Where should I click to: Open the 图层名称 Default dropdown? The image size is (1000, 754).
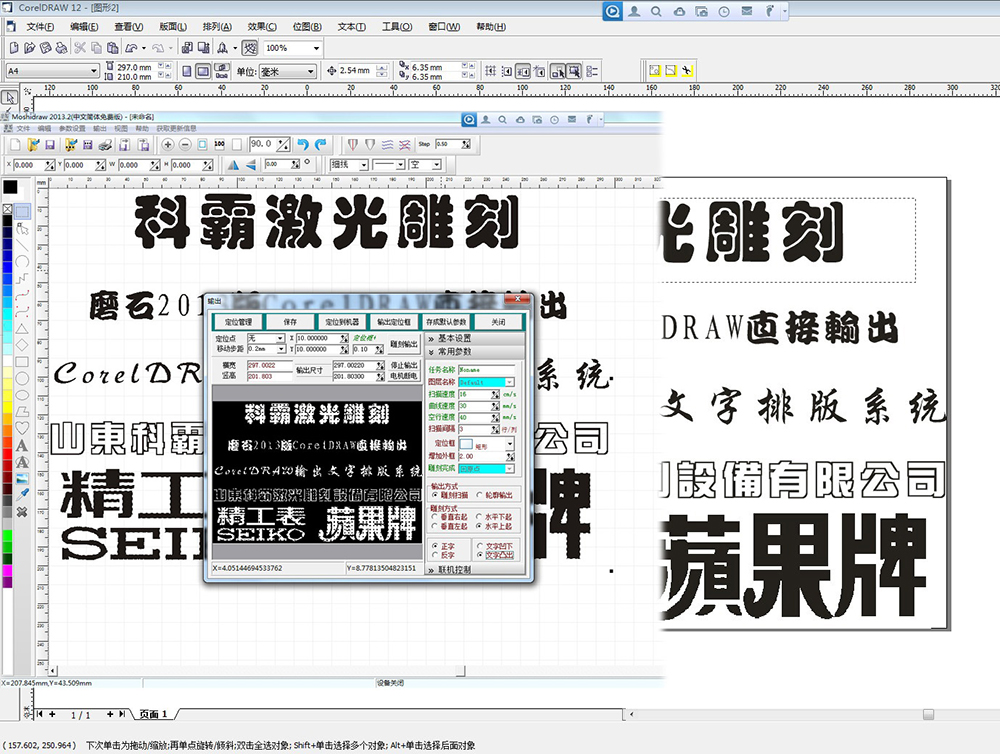[x=510, y=382]
